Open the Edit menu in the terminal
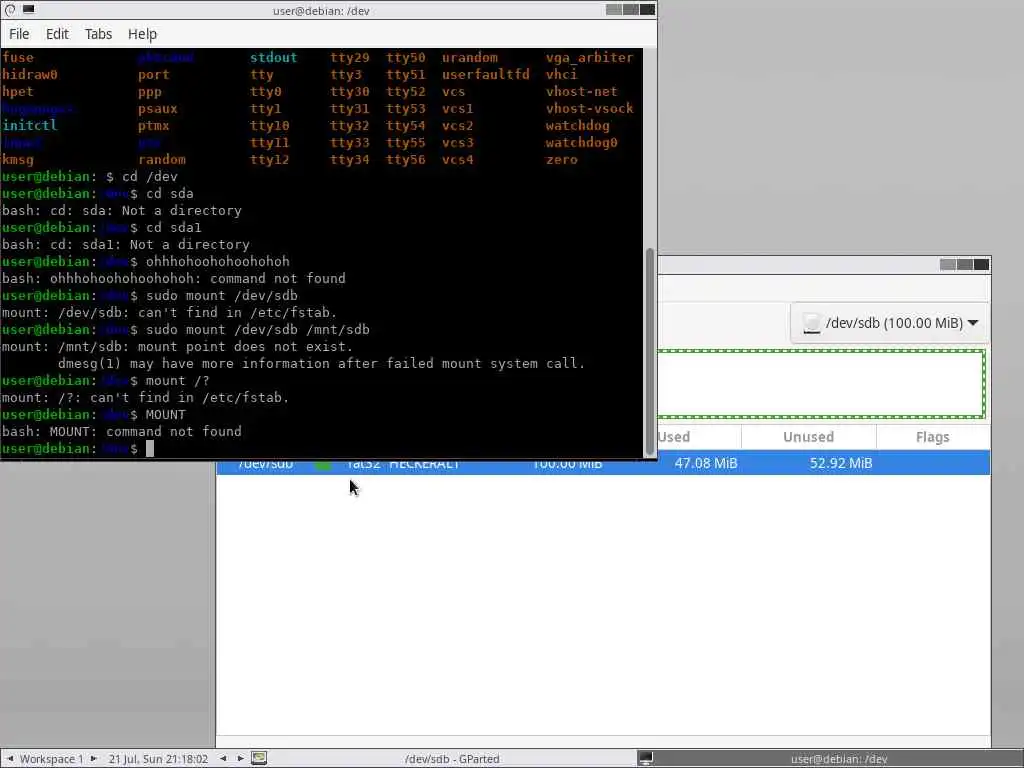 57,34
